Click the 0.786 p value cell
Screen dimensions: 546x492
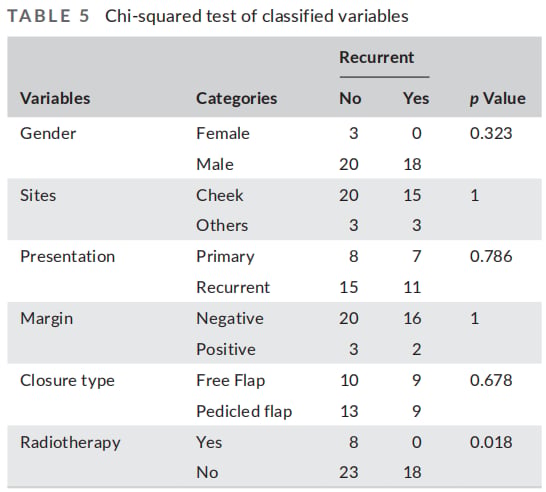491,257
